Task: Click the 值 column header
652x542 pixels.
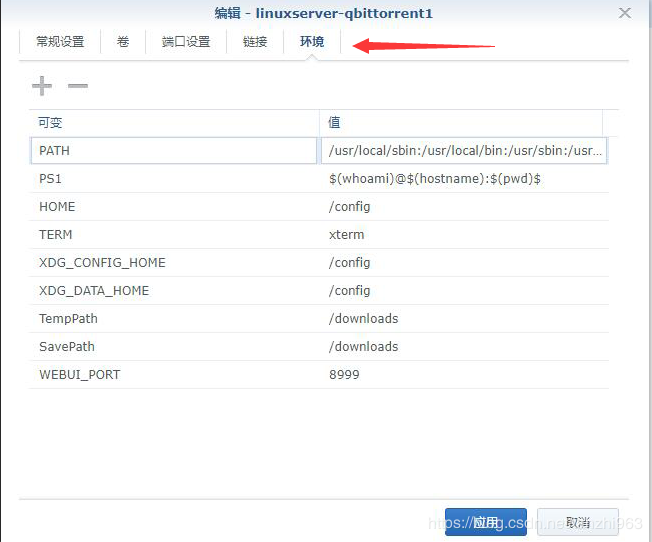Action: coord(460,122)
